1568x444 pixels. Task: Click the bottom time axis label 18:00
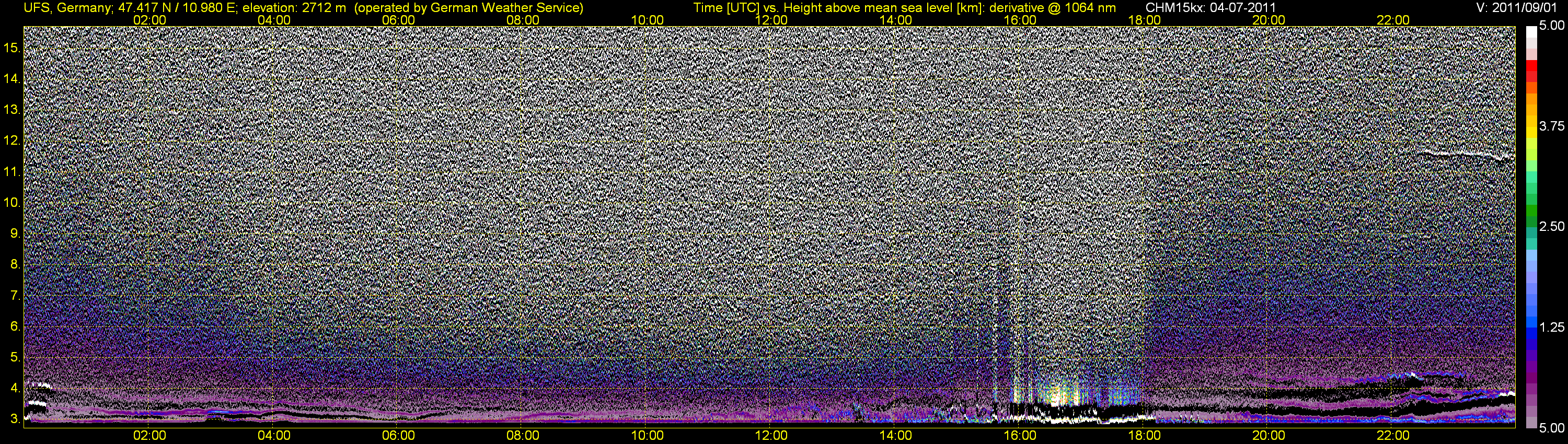tap(1144, 436)
